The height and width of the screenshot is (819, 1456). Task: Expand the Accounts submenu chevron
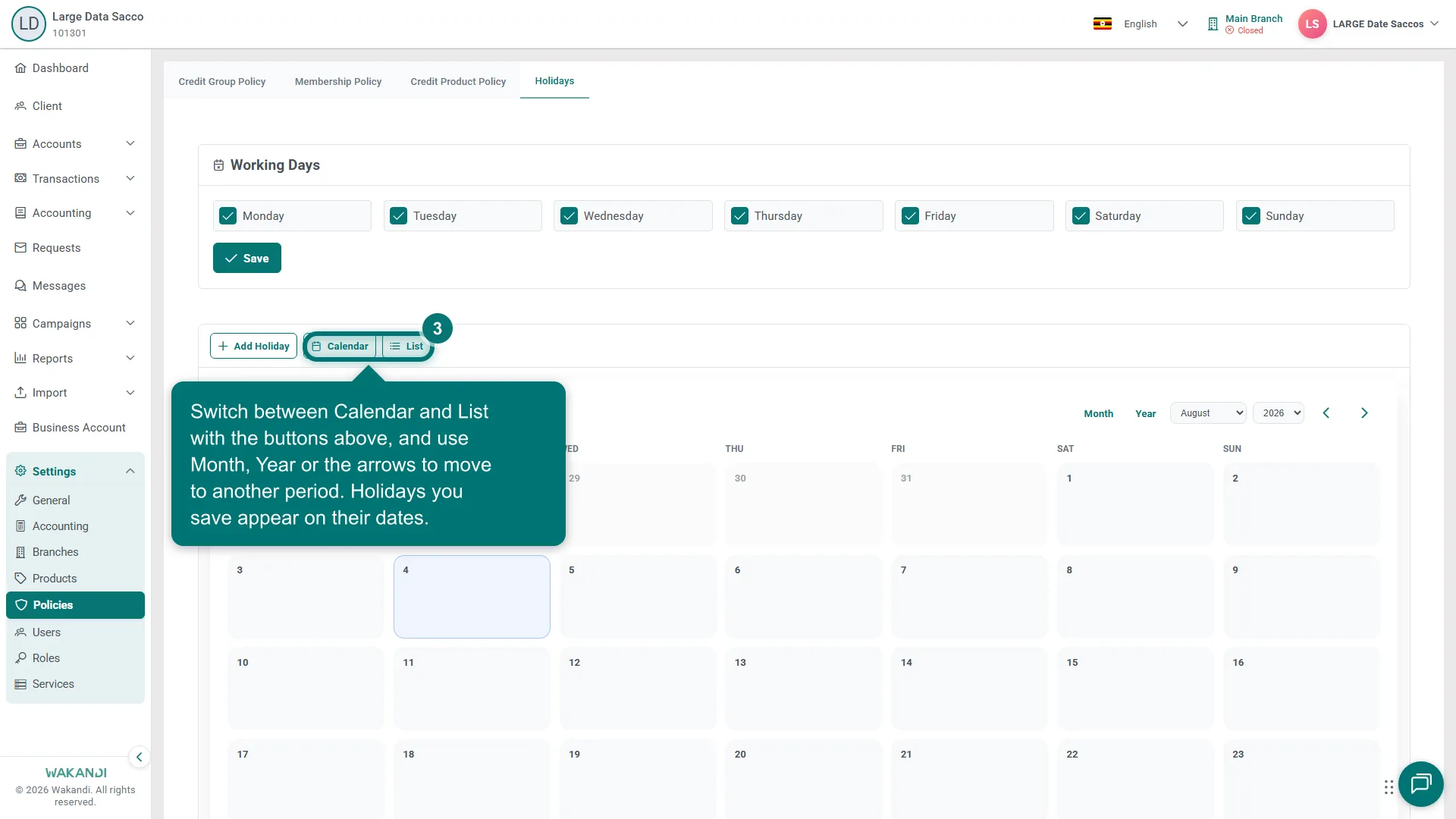tap(130, 144)
